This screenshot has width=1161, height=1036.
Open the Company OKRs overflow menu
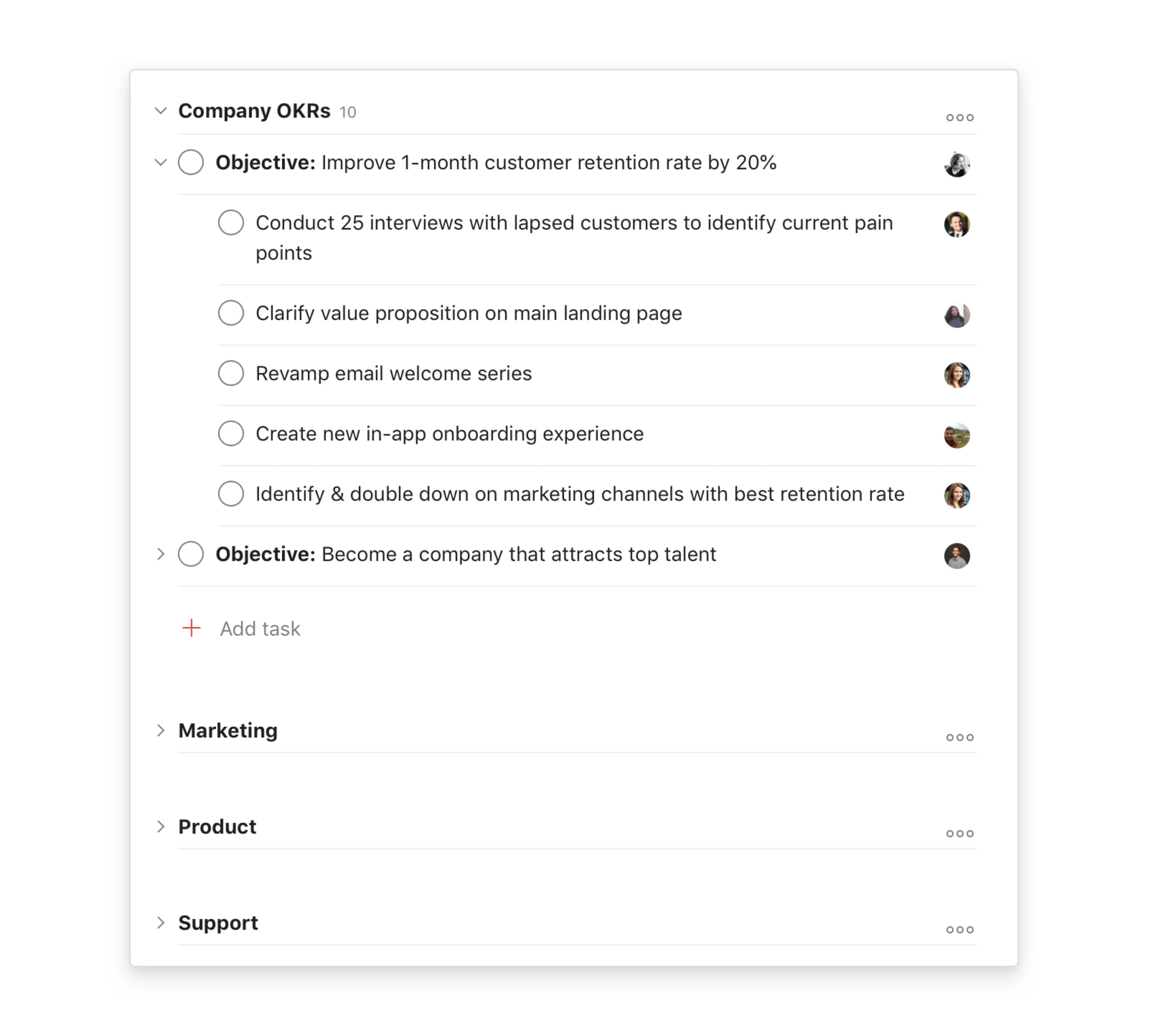tap(960, 117)
